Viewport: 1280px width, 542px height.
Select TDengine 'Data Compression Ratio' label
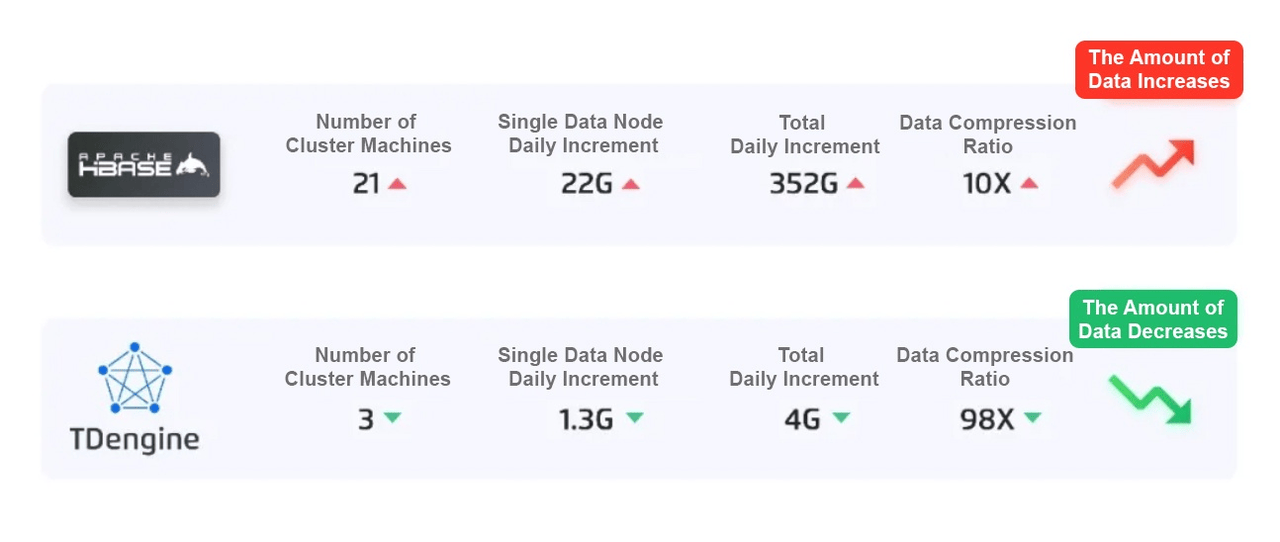[985, 367]
